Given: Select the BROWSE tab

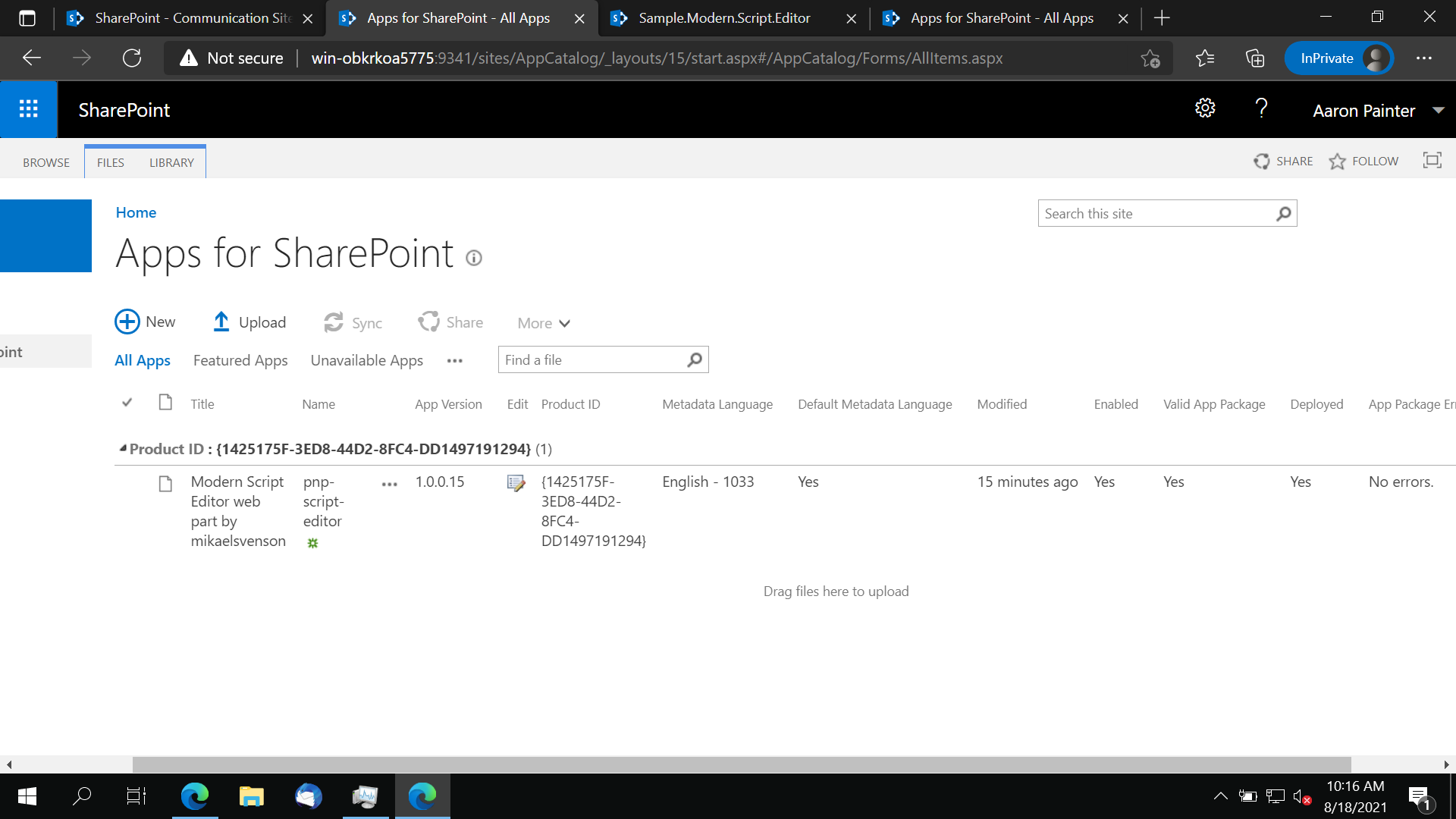Looking at the screenshot, I should click(46, 162).
